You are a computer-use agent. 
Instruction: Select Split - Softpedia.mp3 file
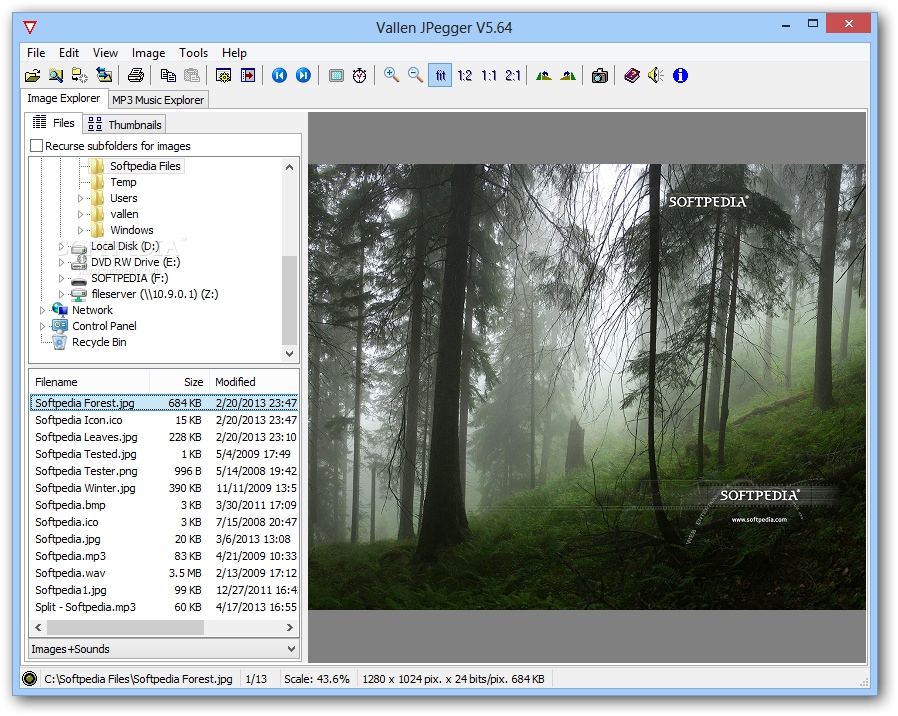(x=164, y=607)
